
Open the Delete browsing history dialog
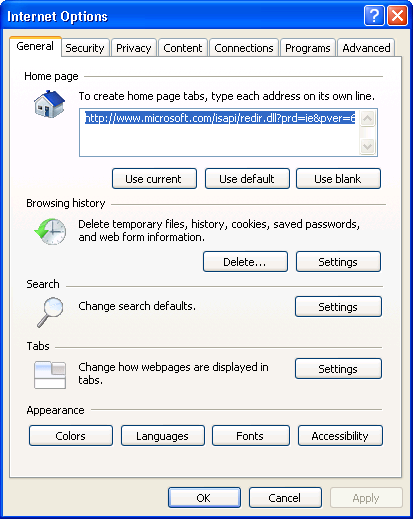pyautogui.click(x=245, y=262)
